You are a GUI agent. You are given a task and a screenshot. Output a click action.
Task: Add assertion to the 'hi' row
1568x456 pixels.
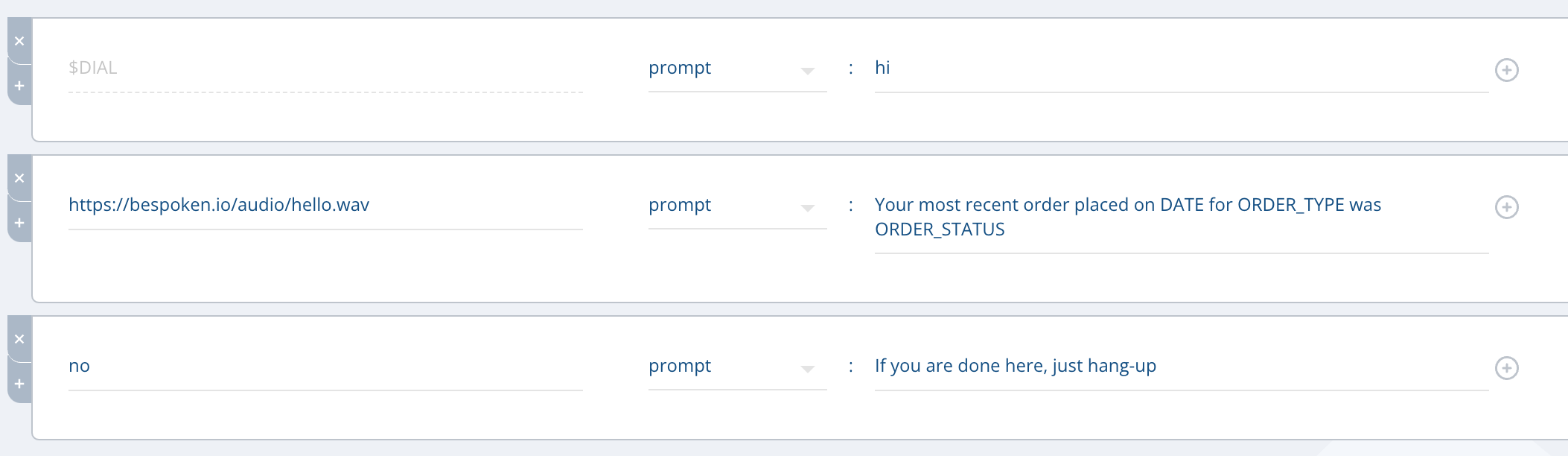click(1506, 70)
